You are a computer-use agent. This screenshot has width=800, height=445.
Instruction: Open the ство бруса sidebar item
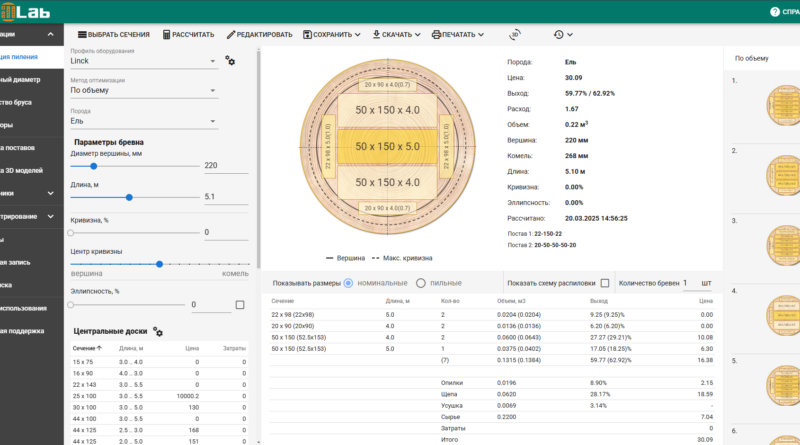(x=31, y=102)
